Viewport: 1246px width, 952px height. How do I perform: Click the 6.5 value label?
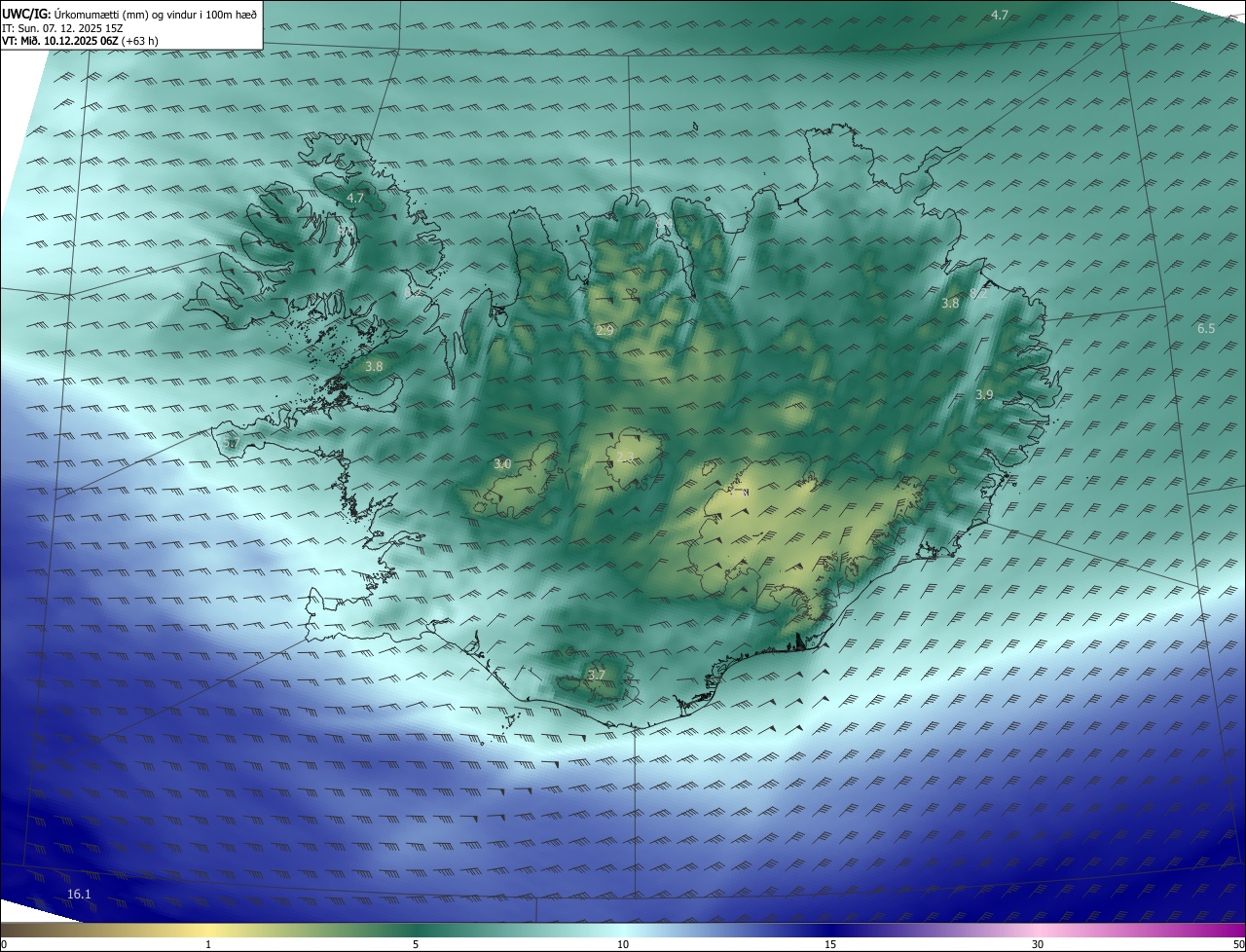pyautogui.click(x=1206, y=328)
